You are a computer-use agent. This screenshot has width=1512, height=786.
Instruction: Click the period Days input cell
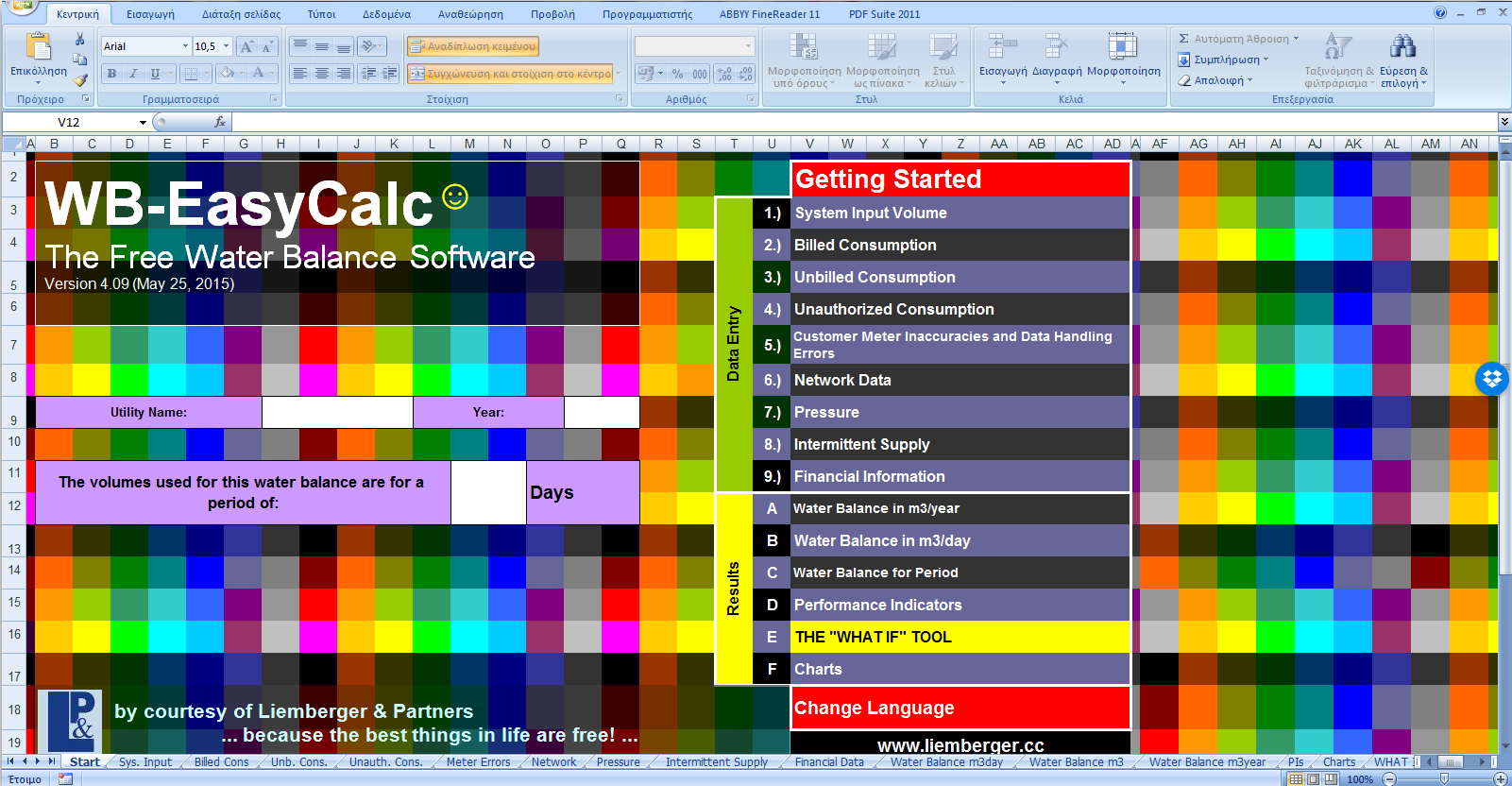click(488, 492)
